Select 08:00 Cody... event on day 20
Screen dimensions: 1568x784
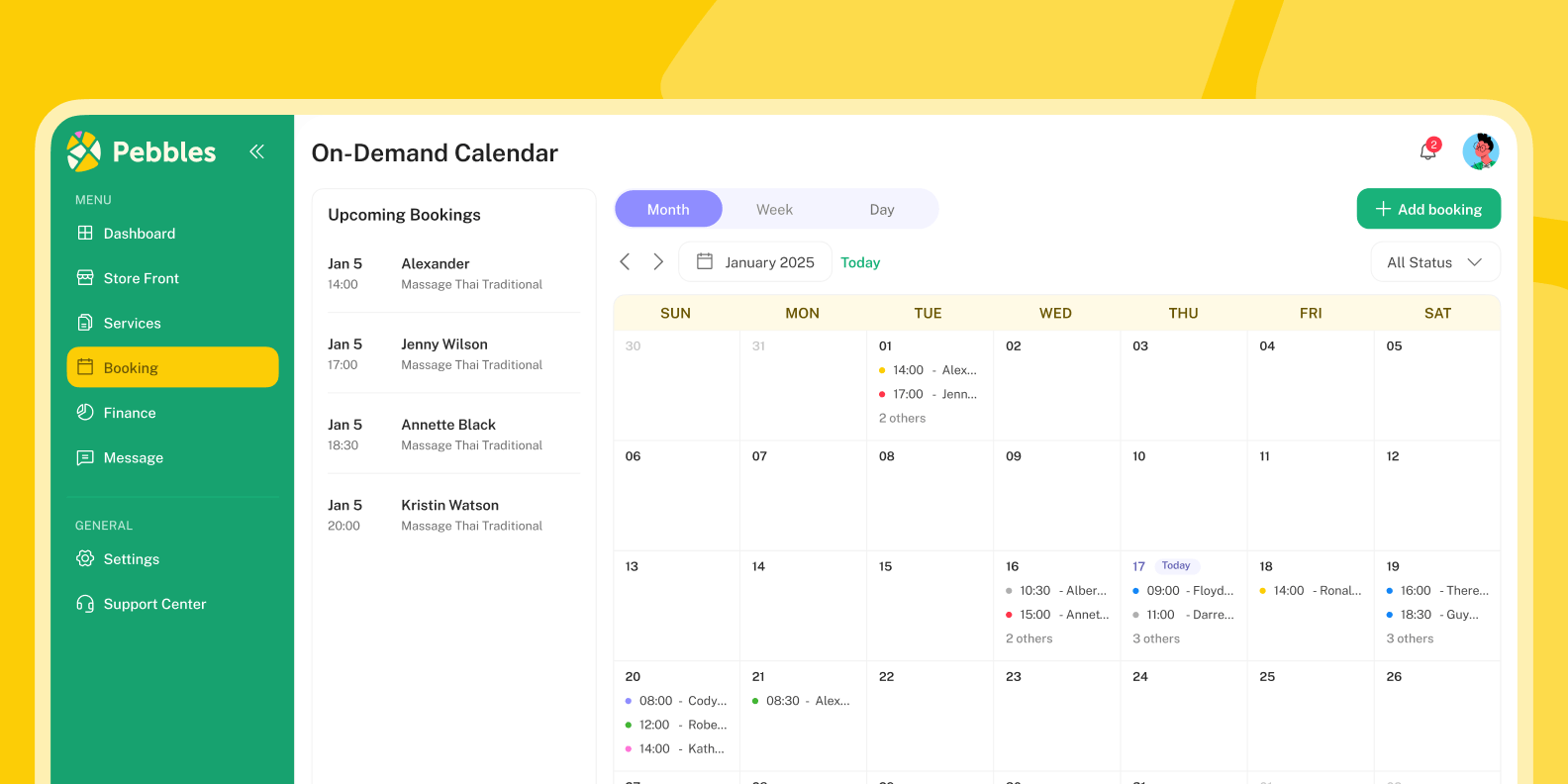676,701
